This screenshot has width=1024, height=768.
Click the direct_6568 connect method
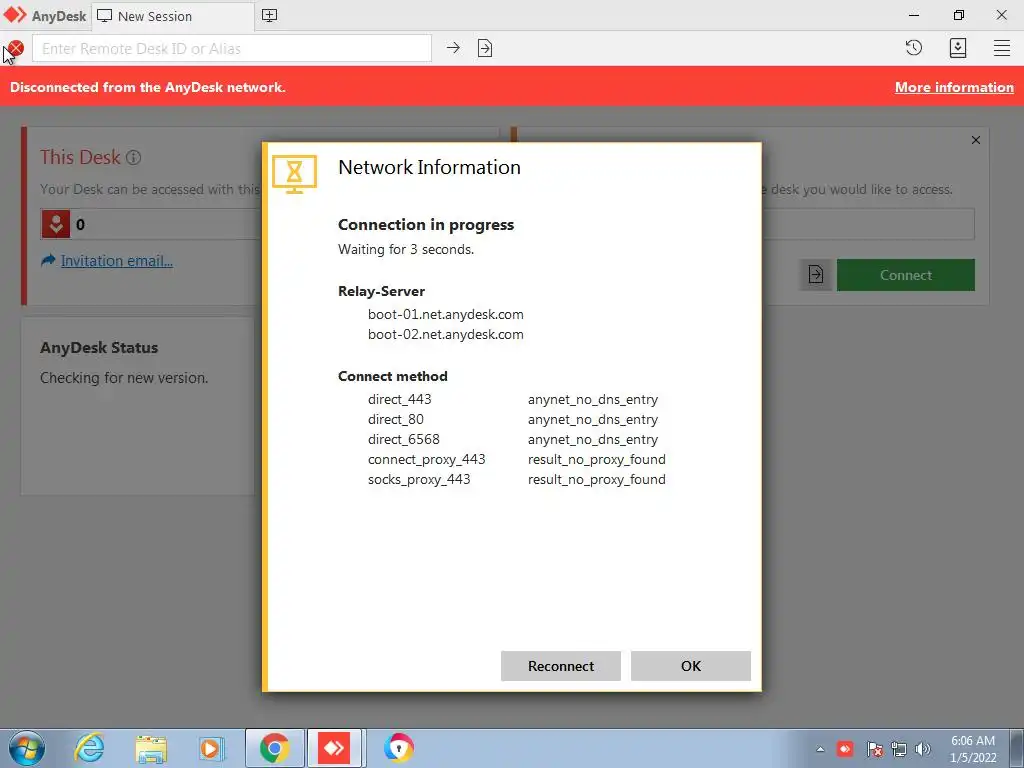(x=404, y=440)
